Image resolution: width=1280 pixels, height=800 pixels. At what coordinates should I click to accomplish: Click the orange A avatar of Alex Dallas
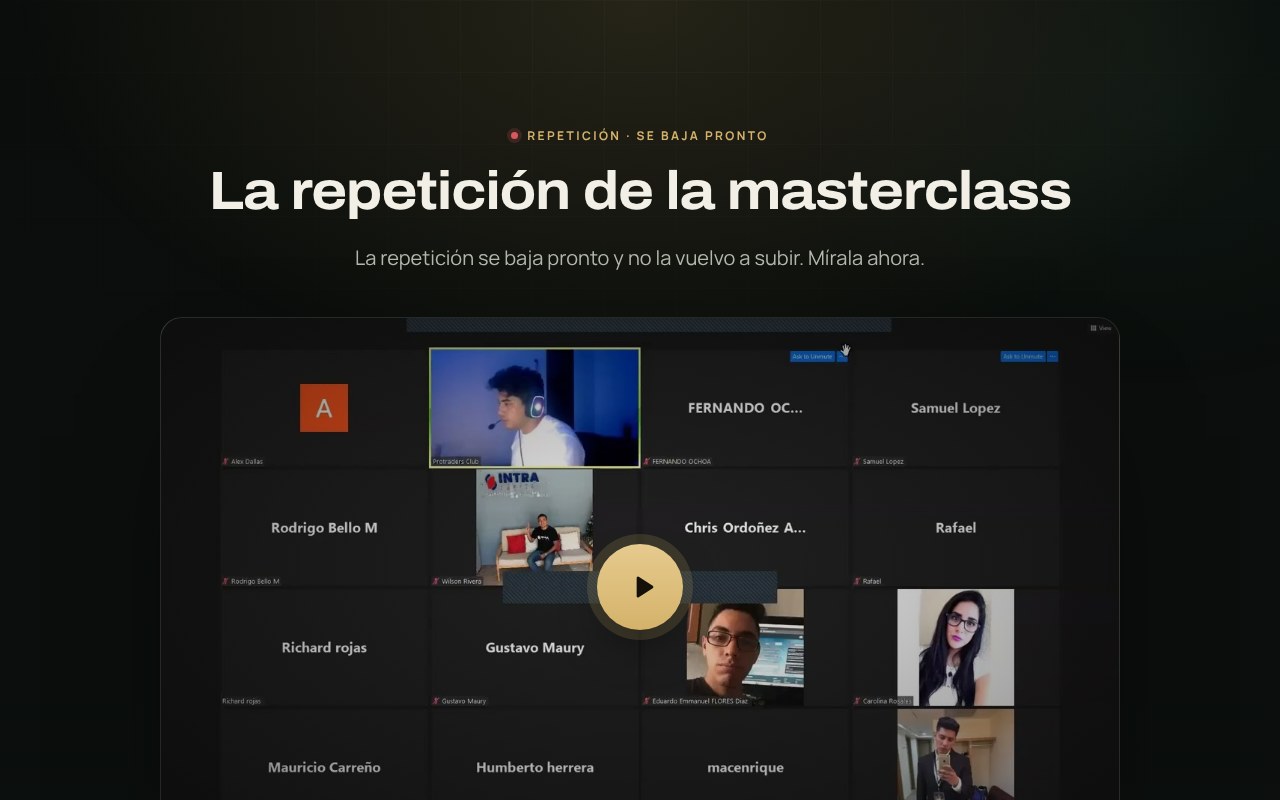click(x=324, y=408)
